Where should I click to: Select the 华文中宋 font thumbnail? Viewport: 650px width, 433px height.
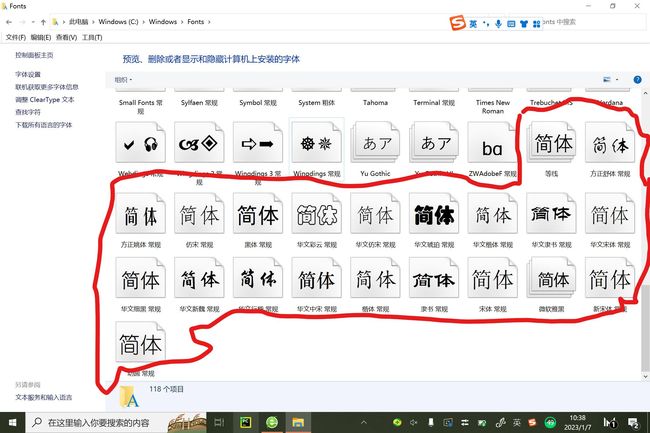317,278
